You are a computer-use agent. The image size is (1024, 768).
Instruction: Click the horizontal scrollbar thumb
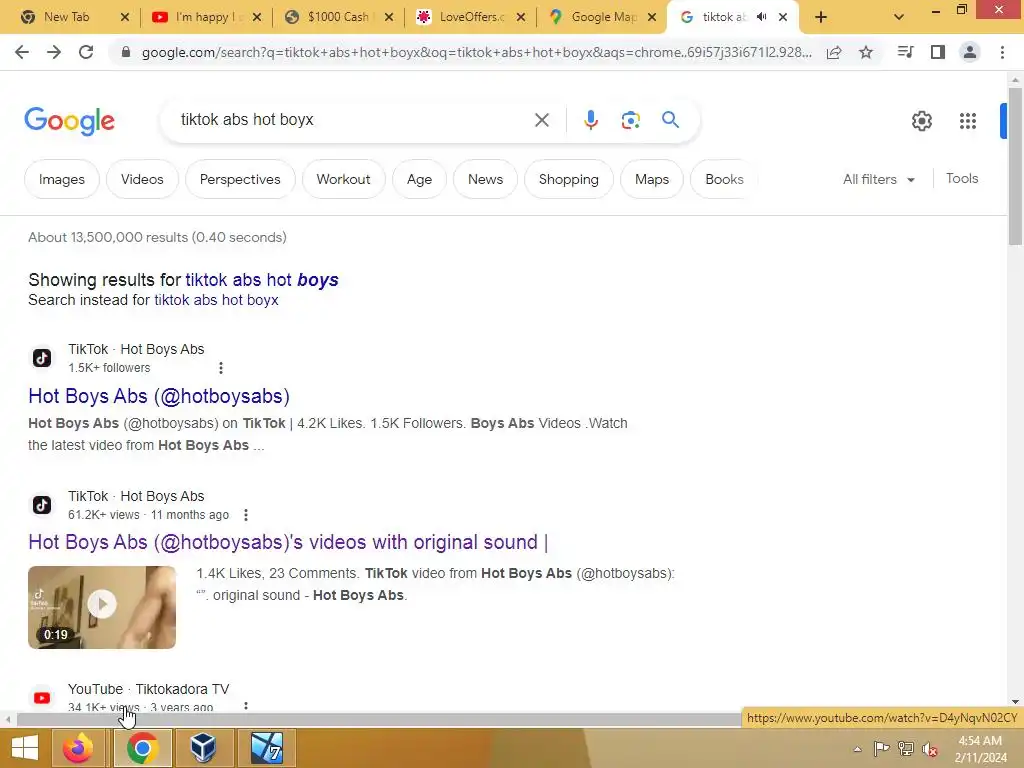coord(379,720)
